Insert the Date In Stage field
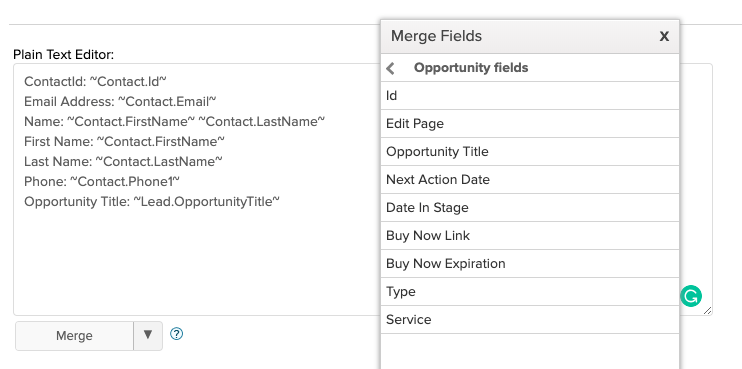The image size is (742, 369). click(x=530, y=208)
